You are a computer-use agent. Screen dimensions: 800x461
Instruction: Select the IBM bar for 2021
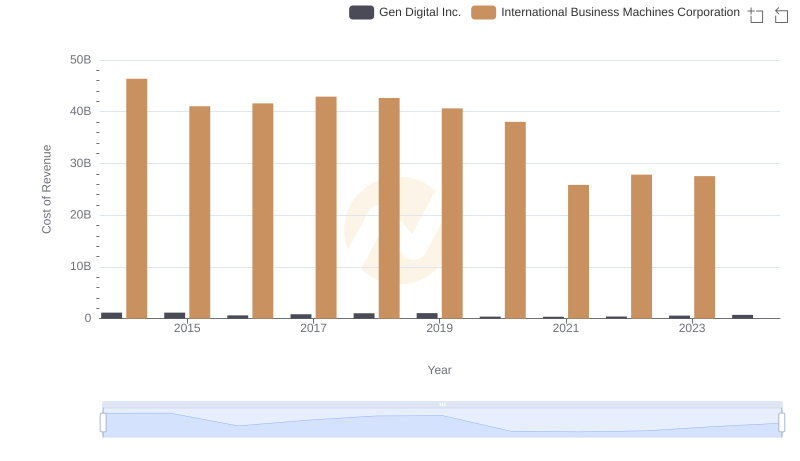(x=578, y=252)
